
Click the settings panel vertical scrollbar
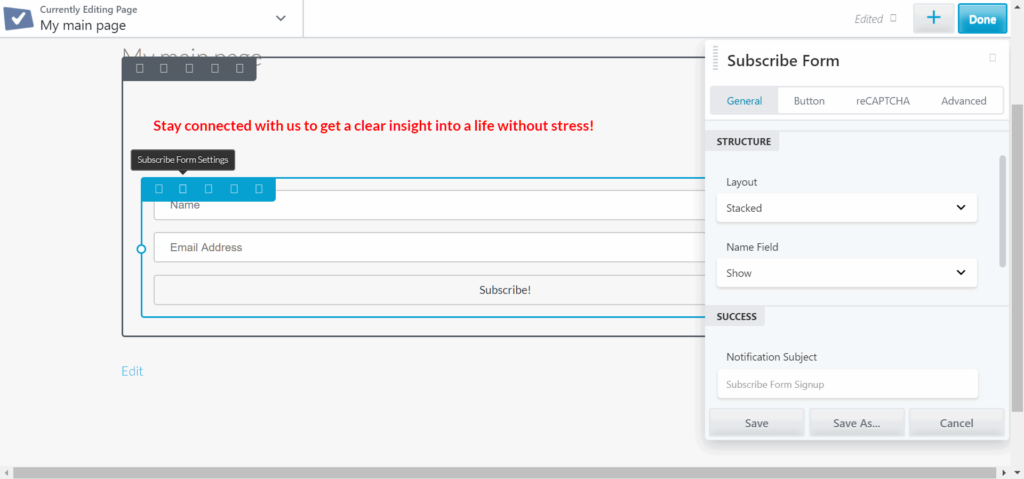click(1002, 210)
